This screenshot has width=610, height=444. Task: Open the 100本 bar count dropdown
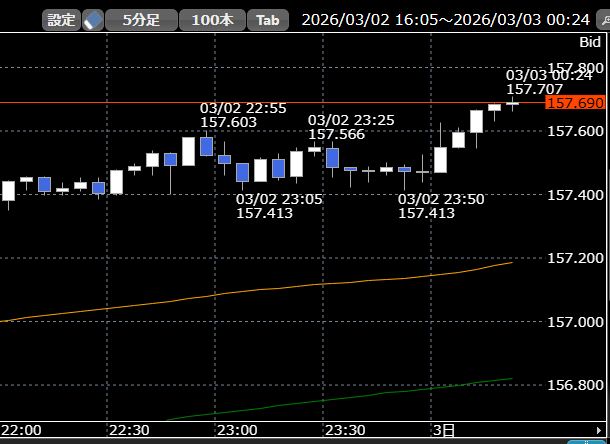(212, 20)
